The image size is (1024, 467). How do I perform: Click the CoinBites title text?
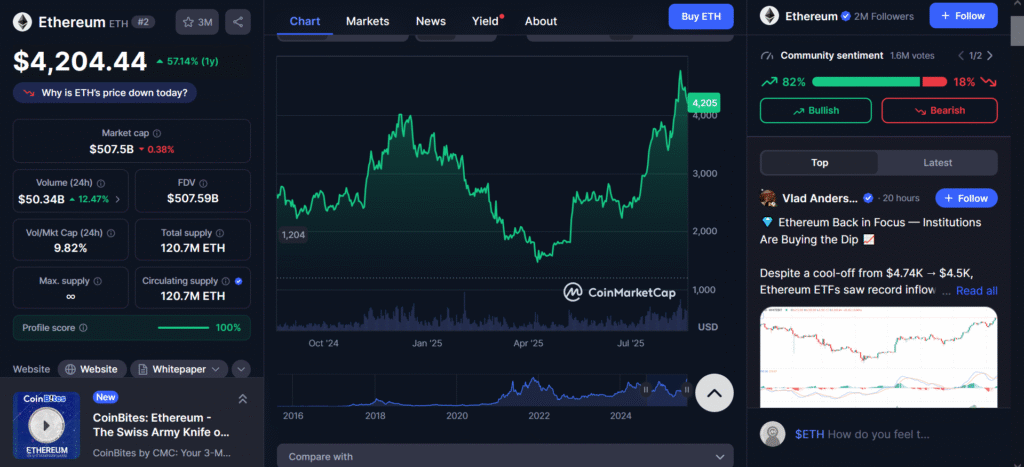point(161,425)
